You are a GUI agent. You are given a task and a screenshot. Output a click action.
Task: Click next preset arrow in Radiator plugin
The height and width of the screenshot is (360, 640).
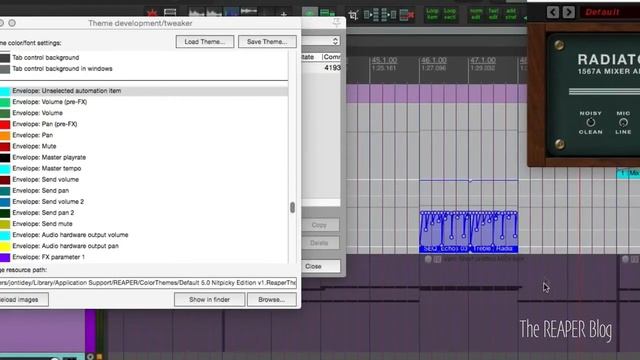click(569, 12)
